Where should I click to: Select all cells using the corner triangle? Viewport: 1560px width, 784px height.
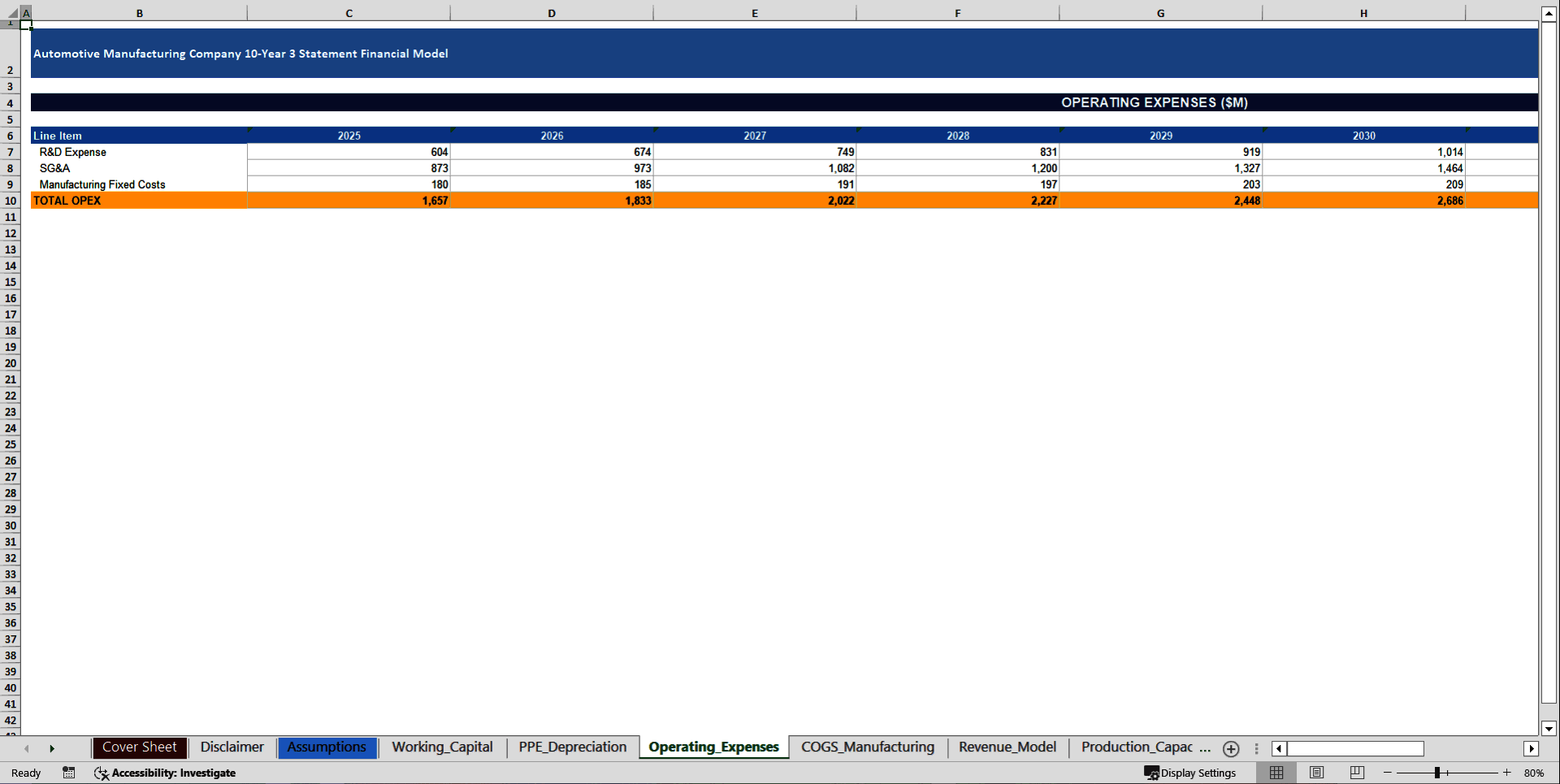tap(11, 13)
